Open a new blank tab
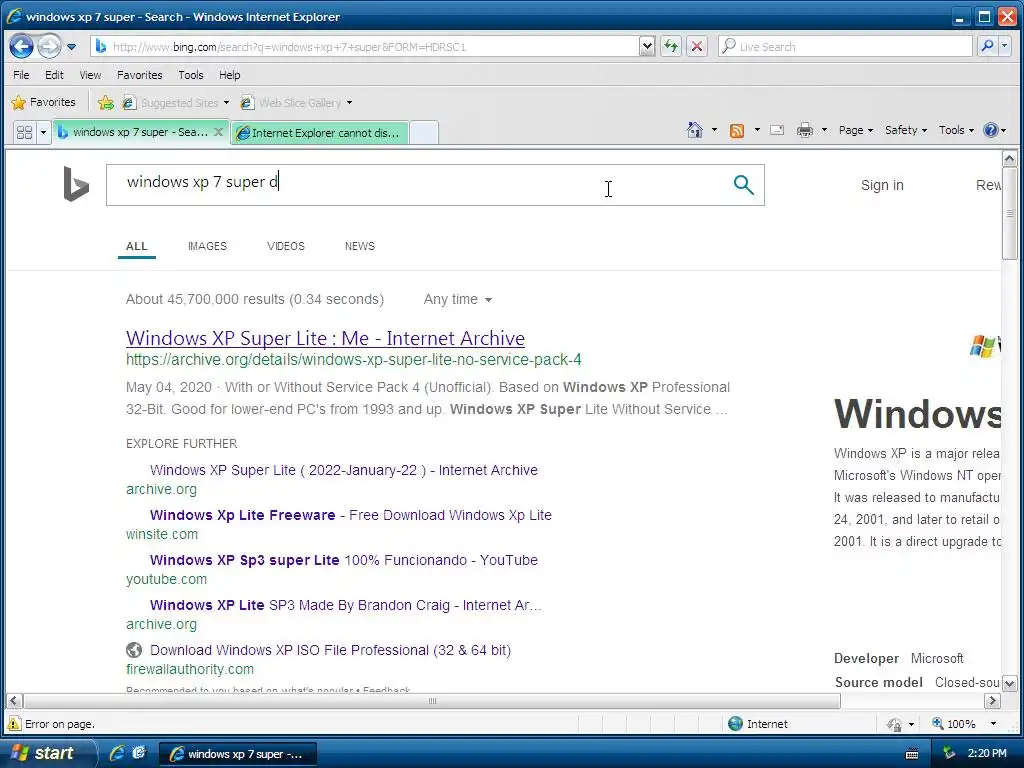The height and width of the screenshot is (768, 1024). click(x=424, y=133)
